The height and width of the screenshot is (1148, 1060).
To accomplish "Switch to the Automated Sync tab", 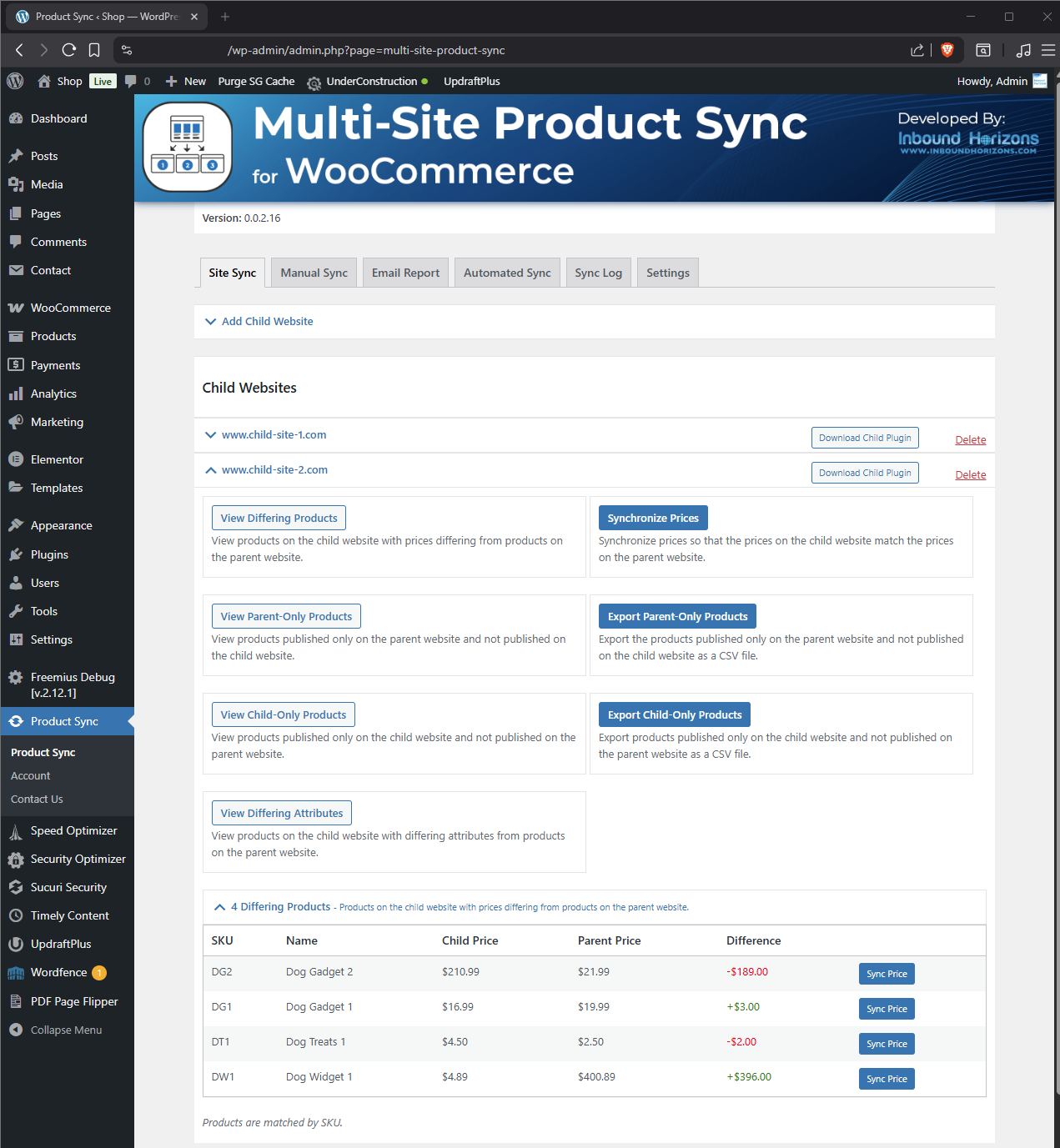I will click(x=507, y=273).
